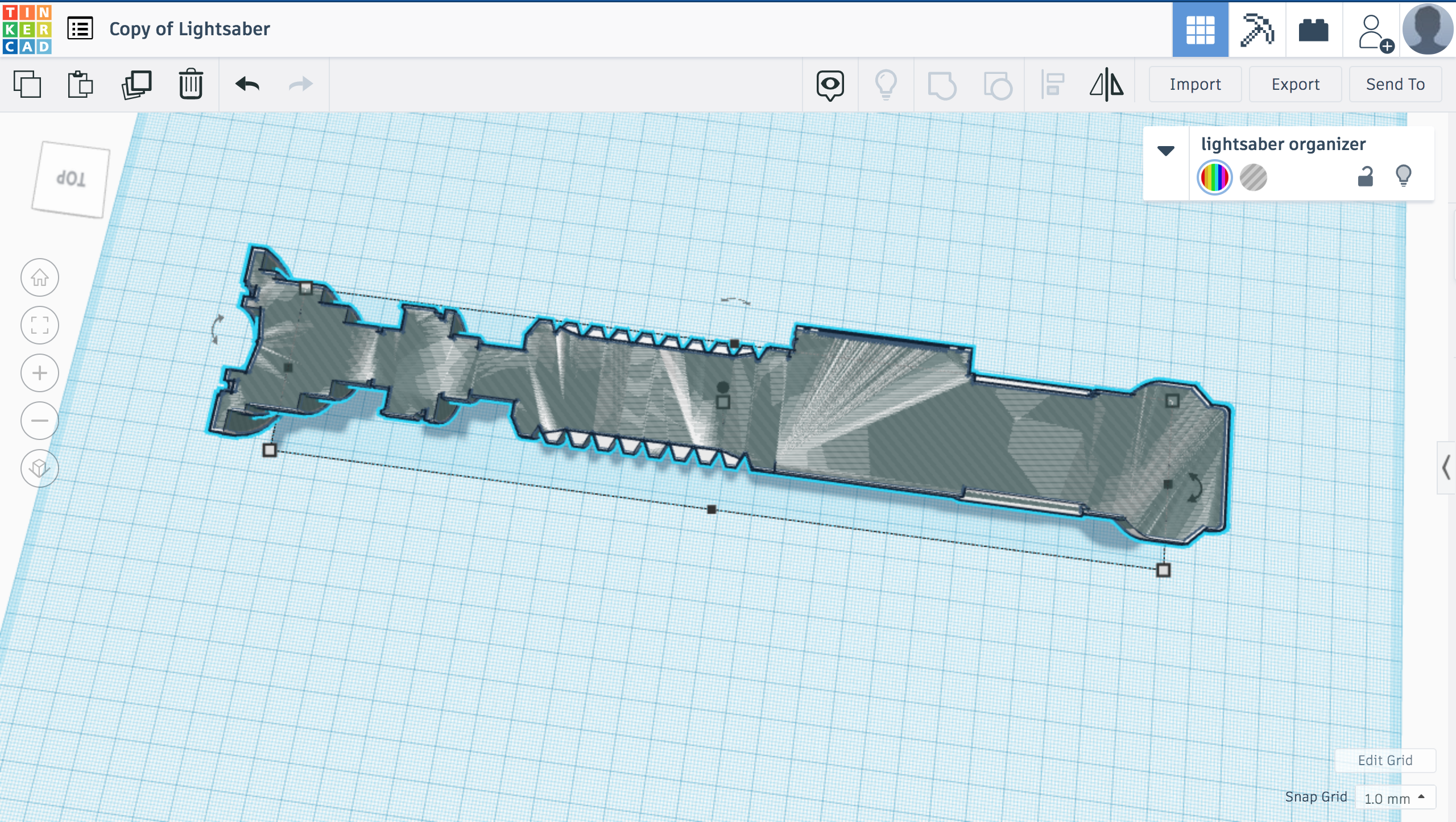Click the zoom out icon
This screenshot has height=822, width=1456.
point(40,420)
